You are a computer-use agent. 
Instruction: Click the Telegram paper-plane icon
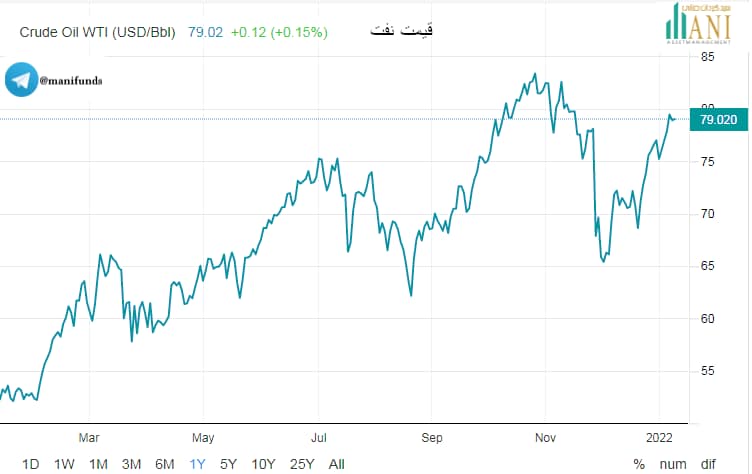(x=22, y=80)
